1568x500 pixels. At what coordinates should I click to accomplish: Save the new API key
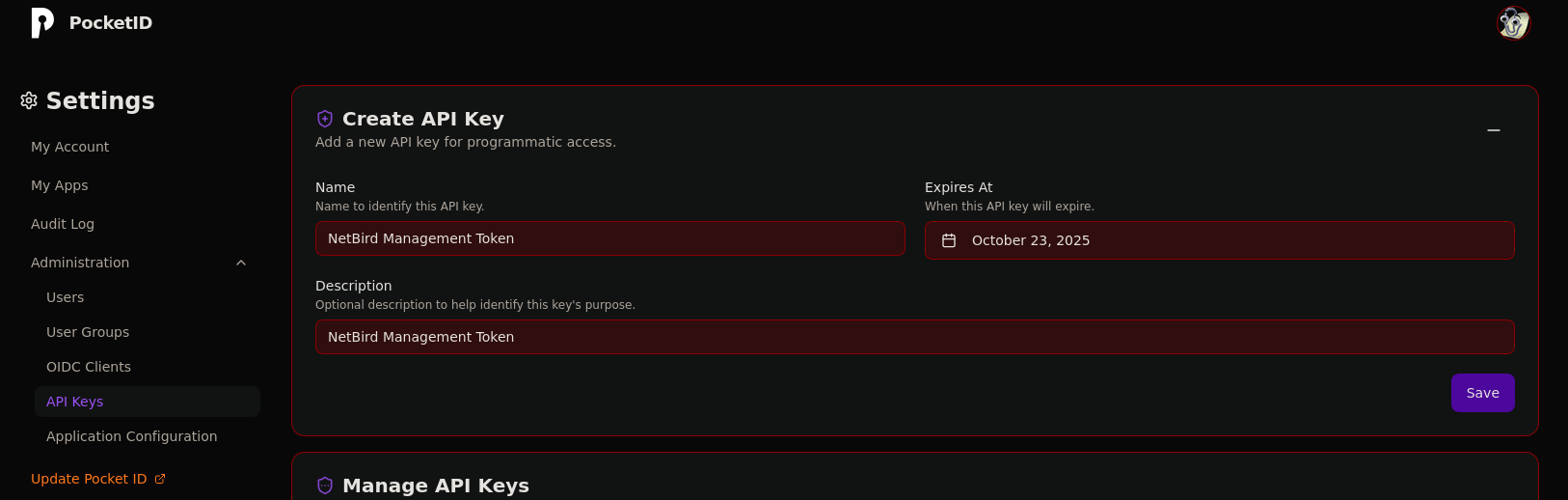pyautogui.click(x=1482, y=393)
